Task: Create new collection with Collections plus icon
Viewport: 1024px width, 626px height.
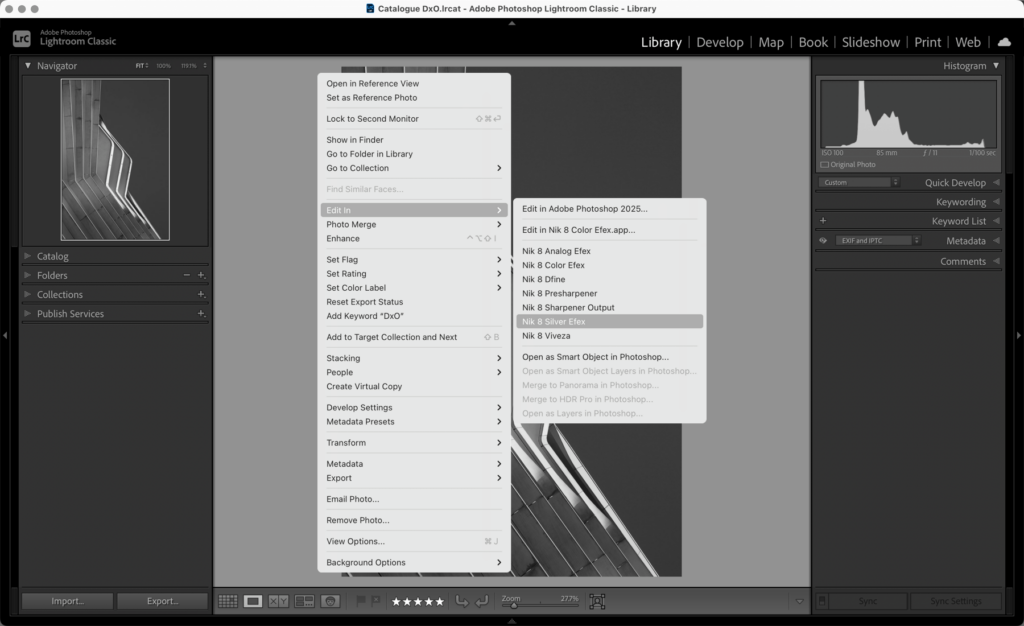Action: [x=201, y=294]
